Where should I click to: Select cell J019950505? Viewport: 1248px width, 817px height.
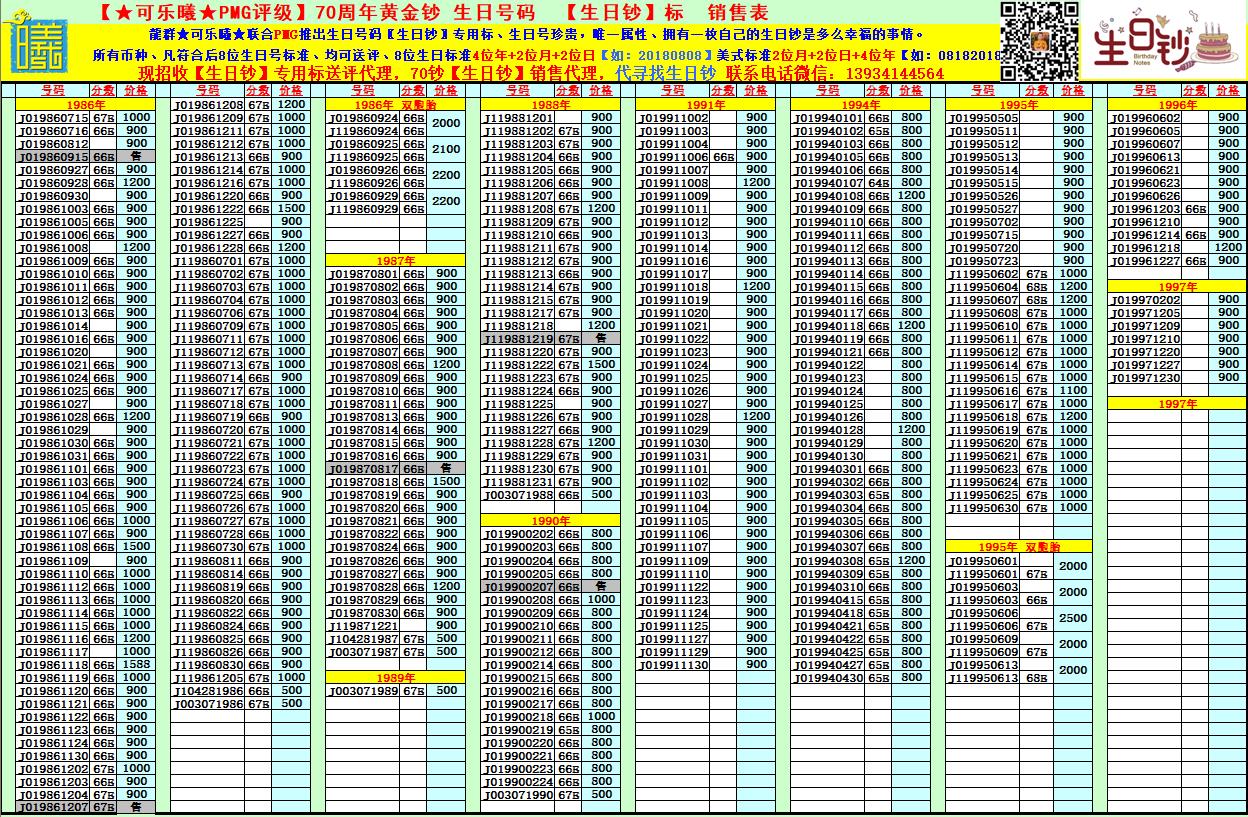(985, 118)
